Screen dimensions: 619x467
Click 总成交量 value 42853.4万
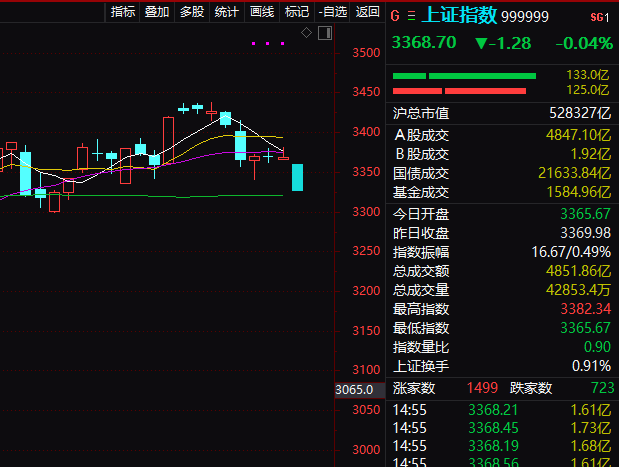point(578,290)
